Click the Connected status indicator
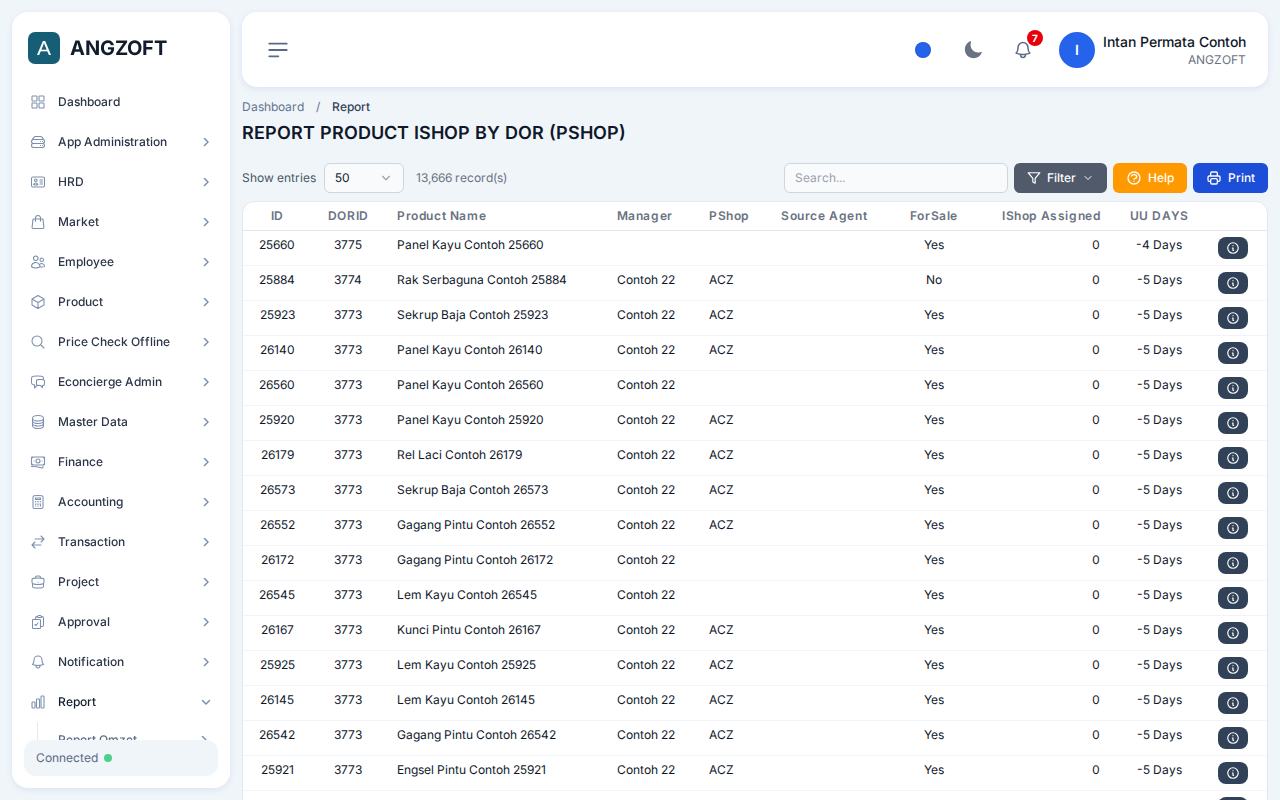 tap(121, 758)
